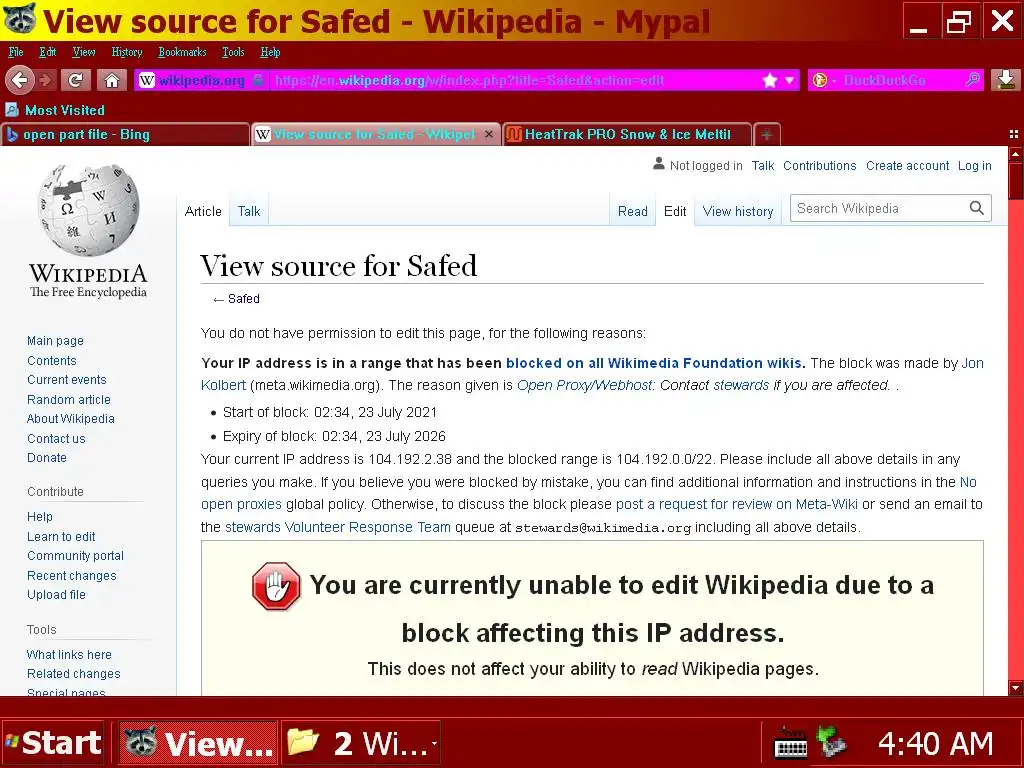Screen dimensions: 1024x768
Task: Click the DuckDuckGo search engine icon
Action: 820,80
